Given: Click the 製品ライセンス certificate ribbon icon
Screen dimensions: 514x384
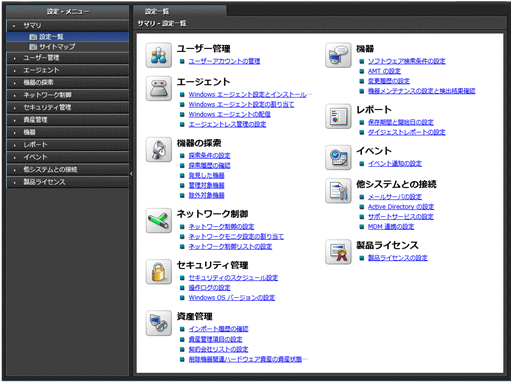Looking at the screenshot, I should pyautogui.click(x=338, y=252).
